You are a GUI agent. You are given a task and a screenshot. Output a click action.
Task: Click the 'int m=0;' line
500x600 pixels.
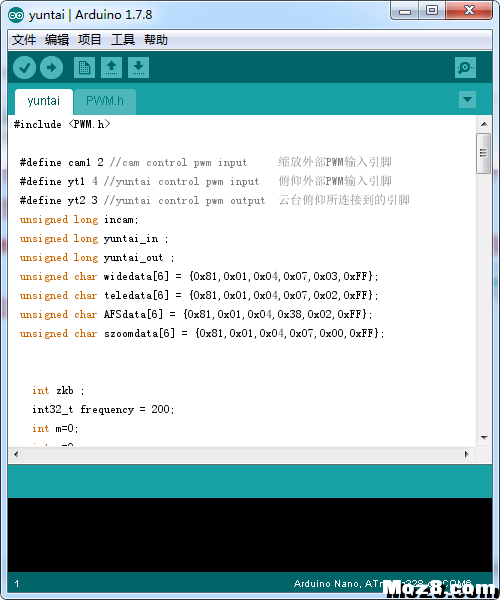click(55, 429)
